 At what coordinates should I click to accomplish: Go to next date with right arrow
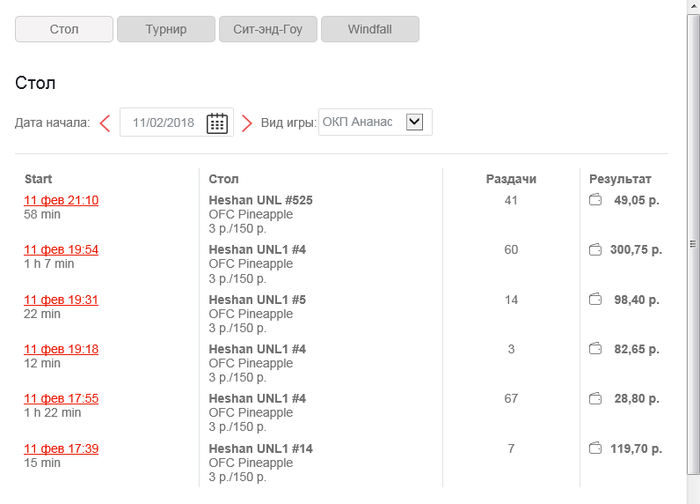coord(247,123)
